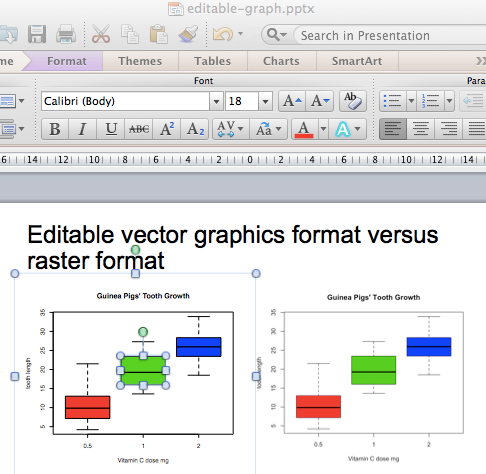Increase font size with A up icon
The height and width of the screenshot is (474, 486).
(x=292, y=101)
